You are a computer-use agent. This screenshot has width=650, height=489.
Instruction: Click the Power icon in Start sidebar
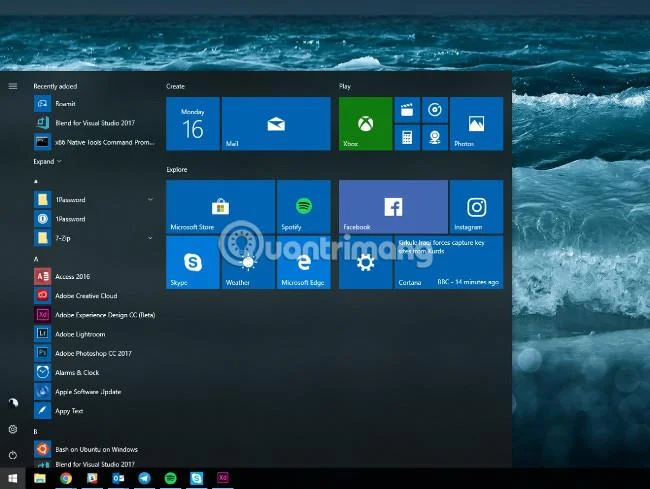[13, 455]
